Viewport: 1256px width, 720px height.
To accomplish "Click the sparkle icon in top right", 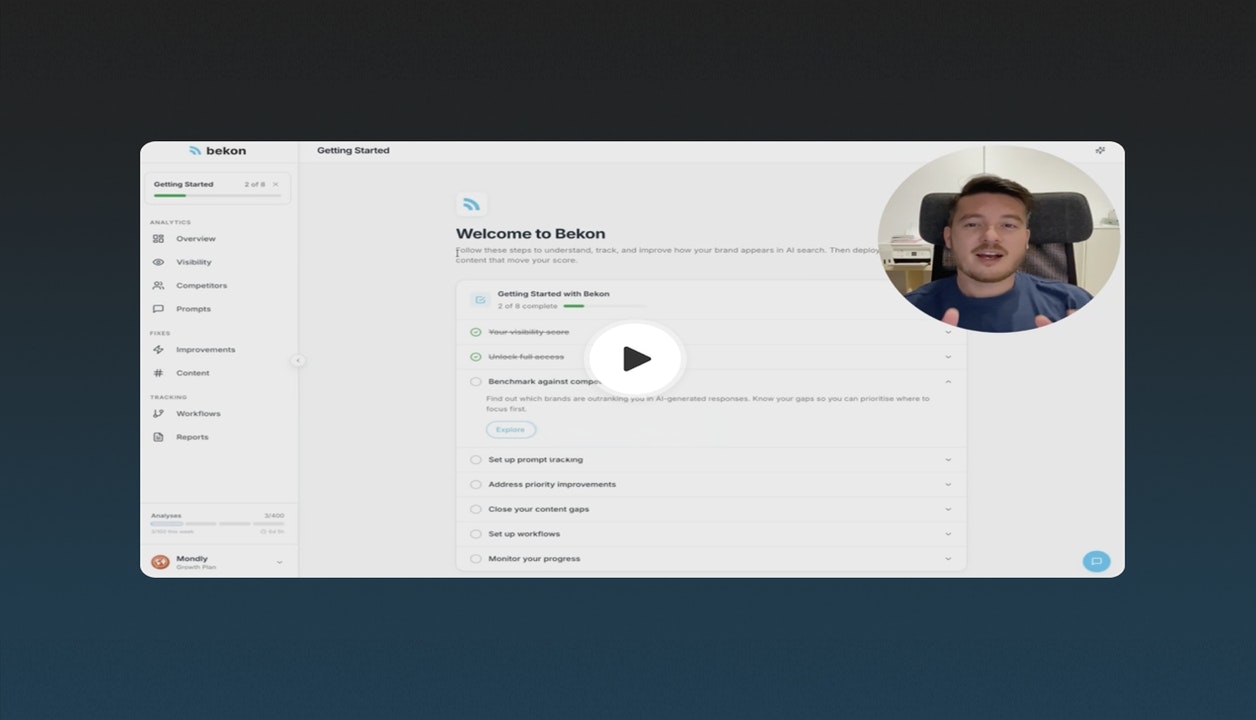I will (1100, 151).
